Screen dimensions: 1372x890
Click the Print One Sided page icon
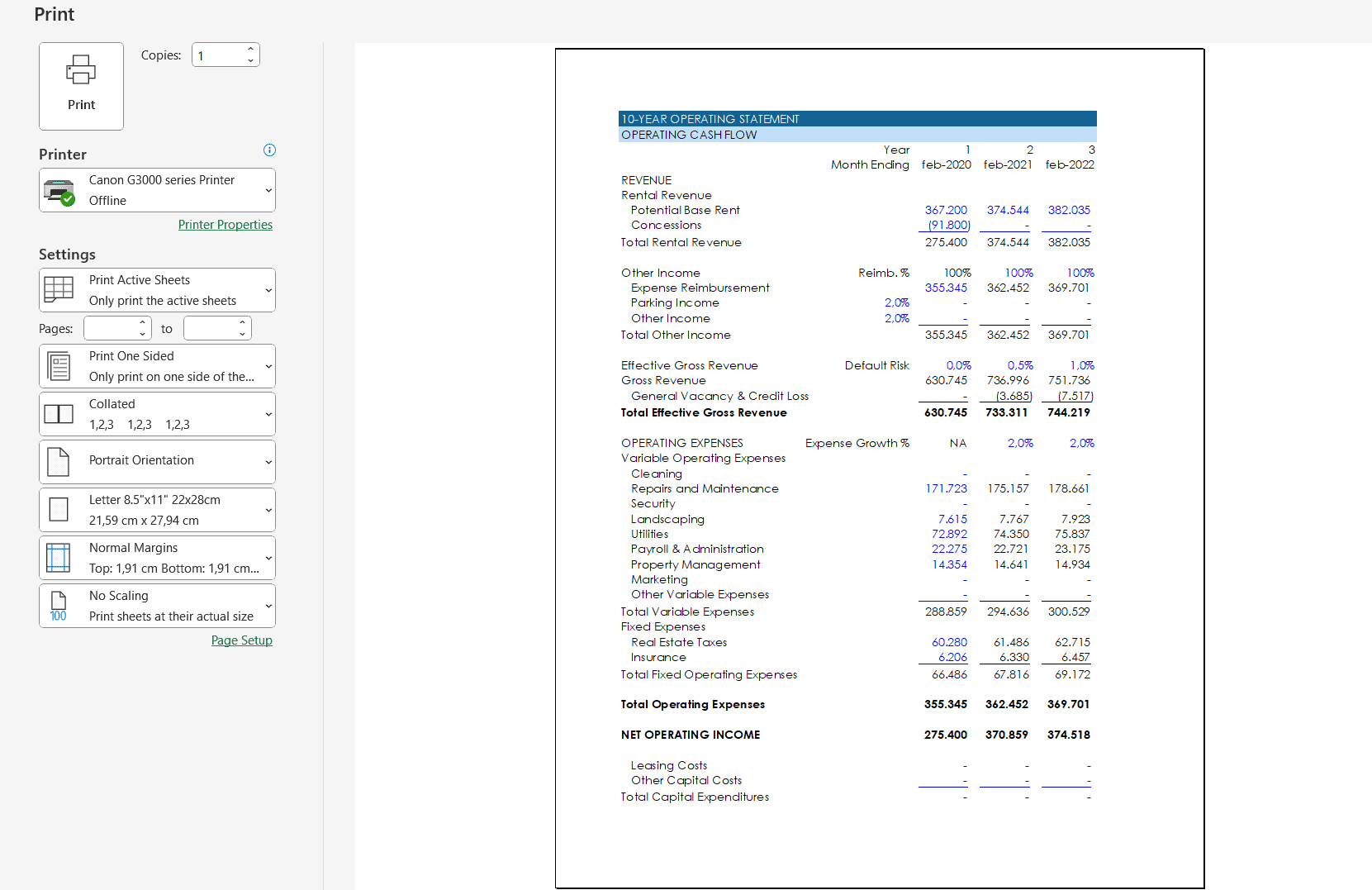[59, 366]
